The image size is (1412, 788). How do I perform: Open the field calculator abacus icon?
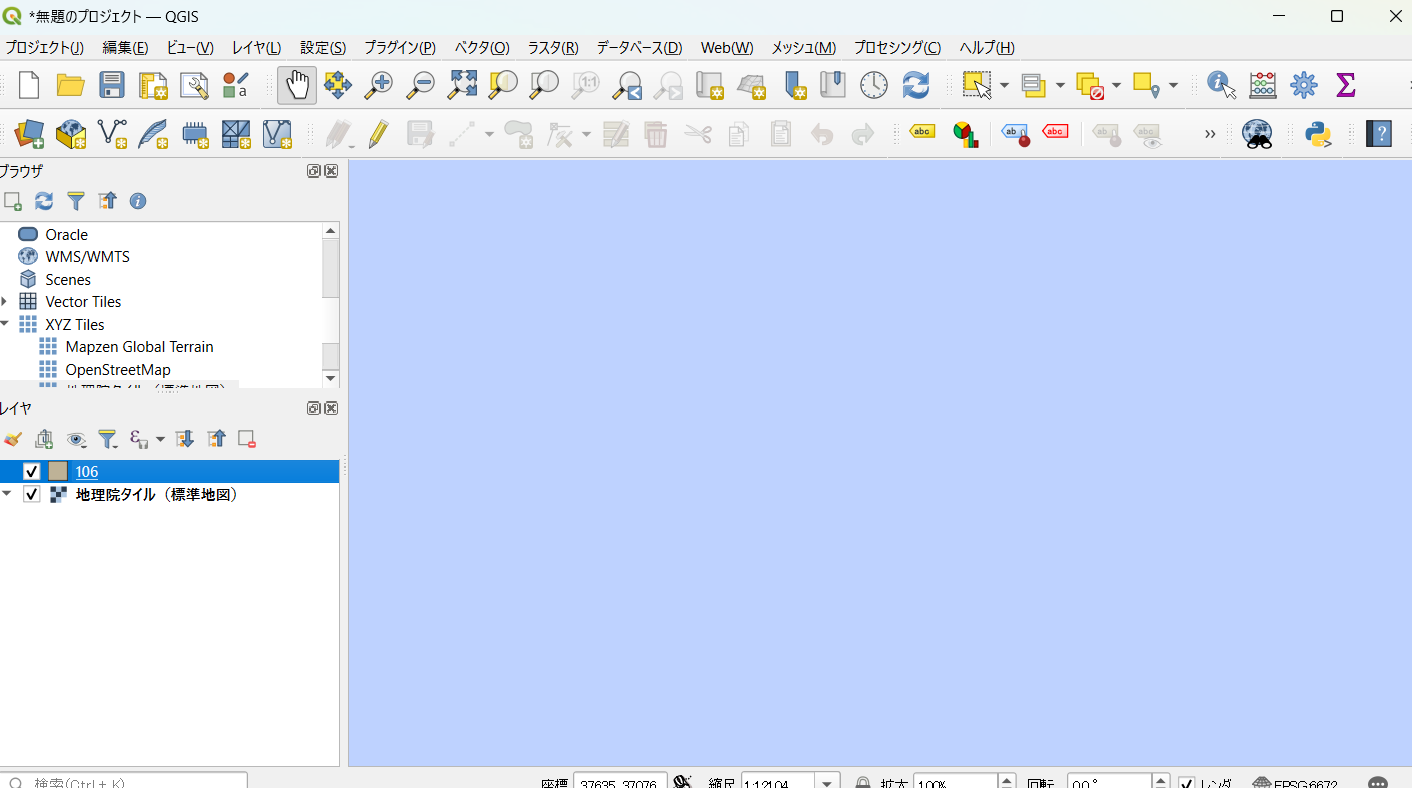(x=1263, y=85)
